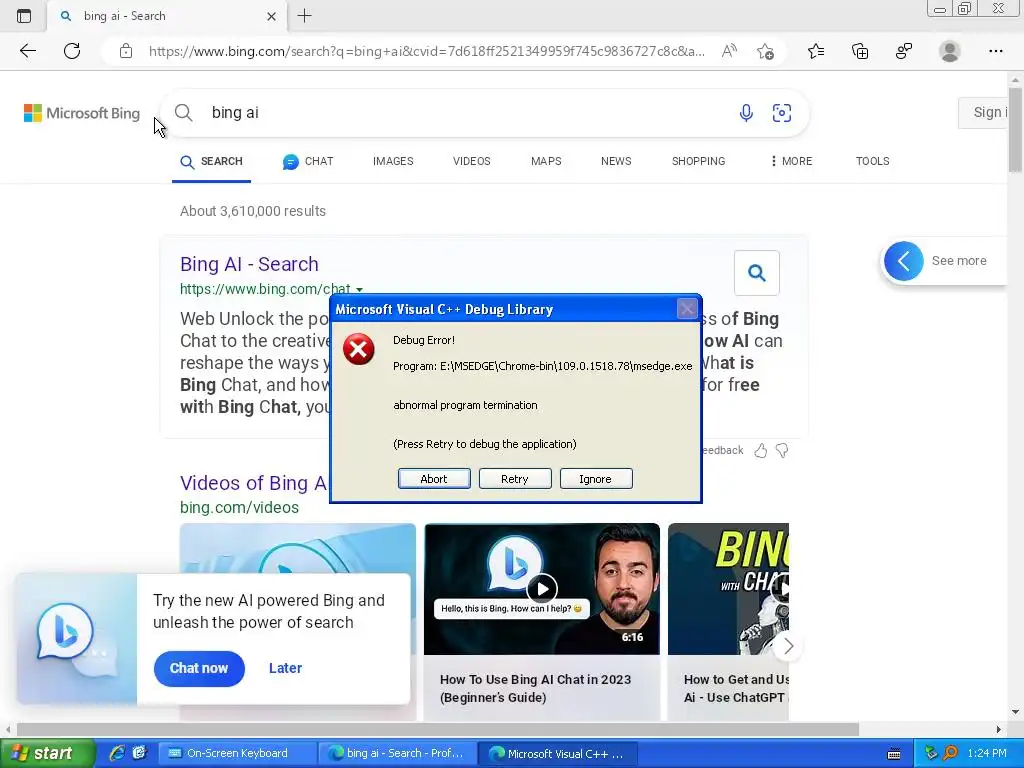1024x768 pixels.
Task: Open the TOOLS option
Action: 872,161
